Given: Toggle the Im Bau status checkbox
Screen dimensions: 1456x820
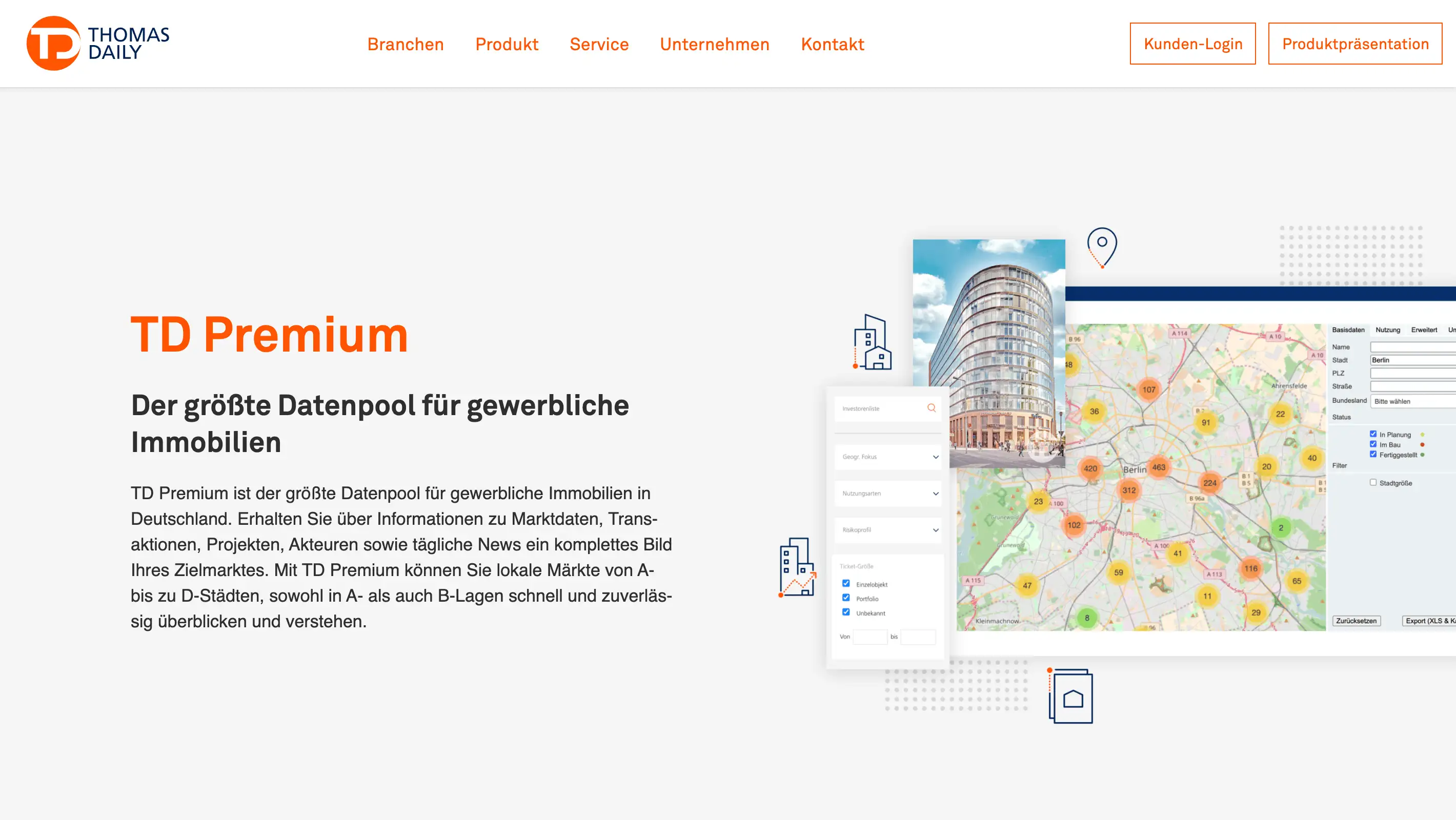Looking at the screenshot, I should click(1373, 444).
